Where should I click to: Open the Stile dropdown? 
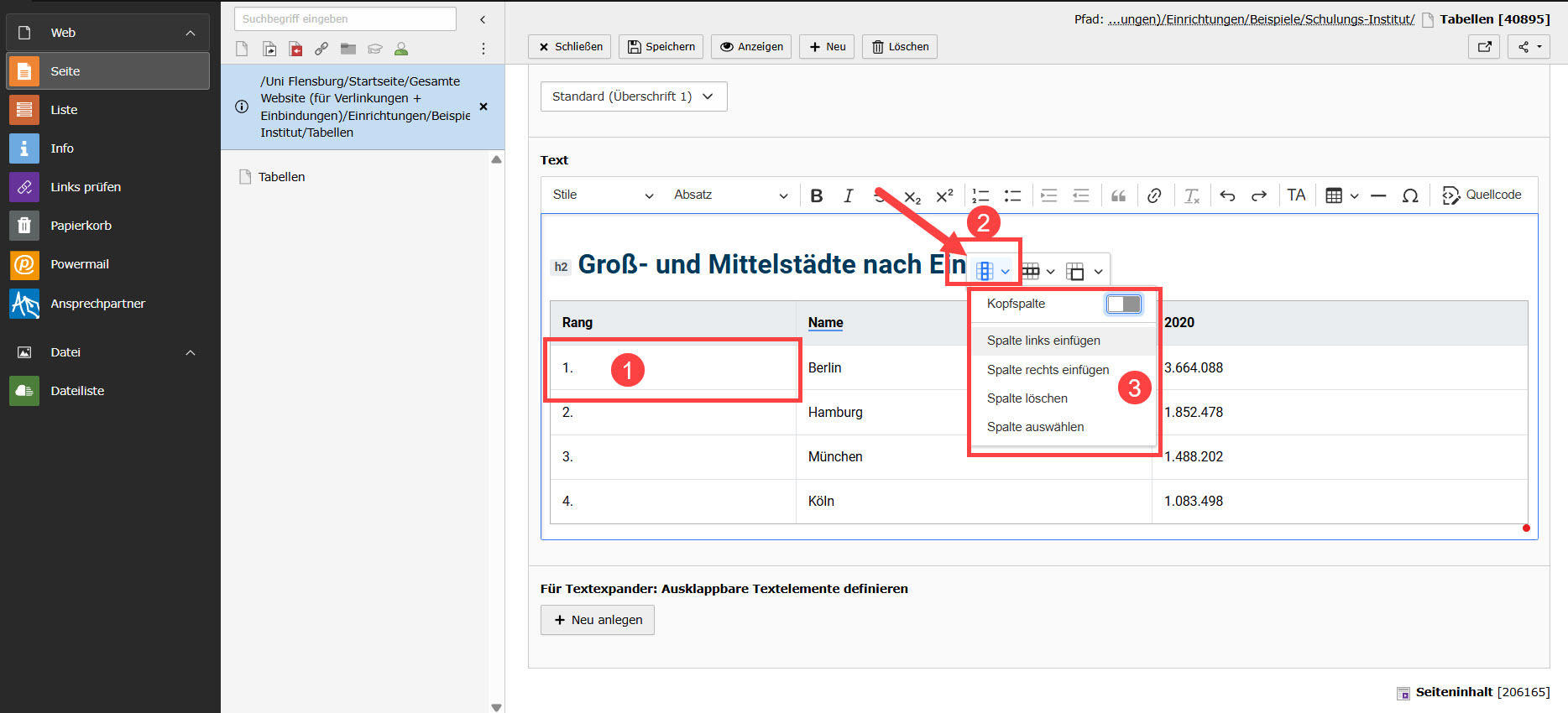click(602, 195)
